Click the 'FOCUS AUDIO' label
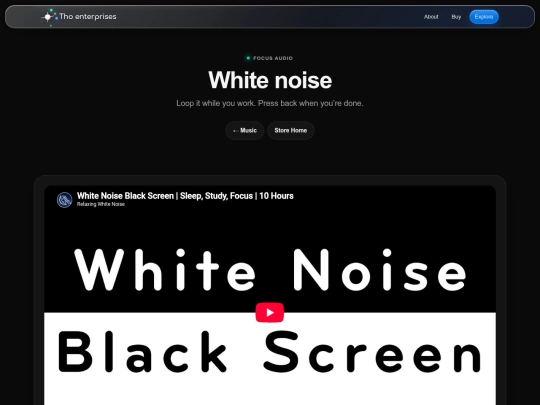This screenshot has width=540, height=405. (x=273, y=58)
